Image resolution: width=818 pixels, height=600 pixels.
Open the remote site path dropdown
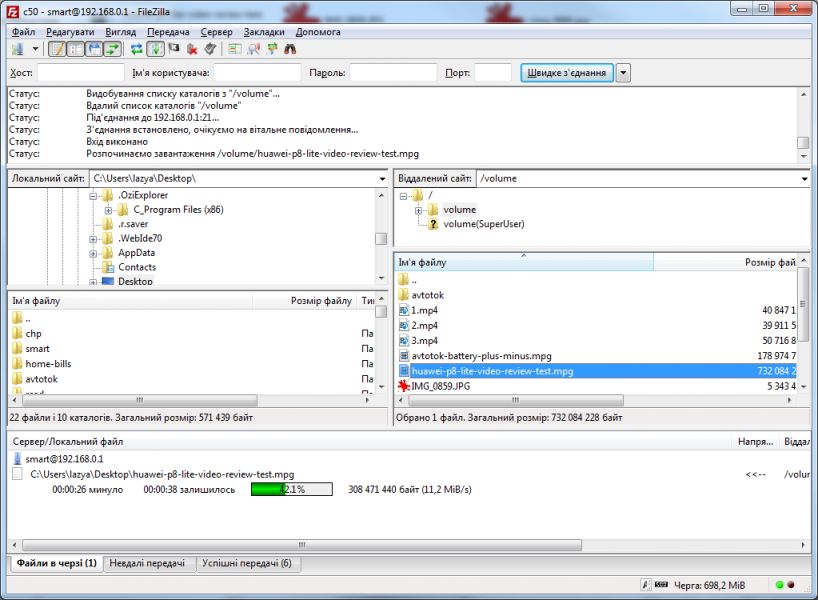click(804, 179)
